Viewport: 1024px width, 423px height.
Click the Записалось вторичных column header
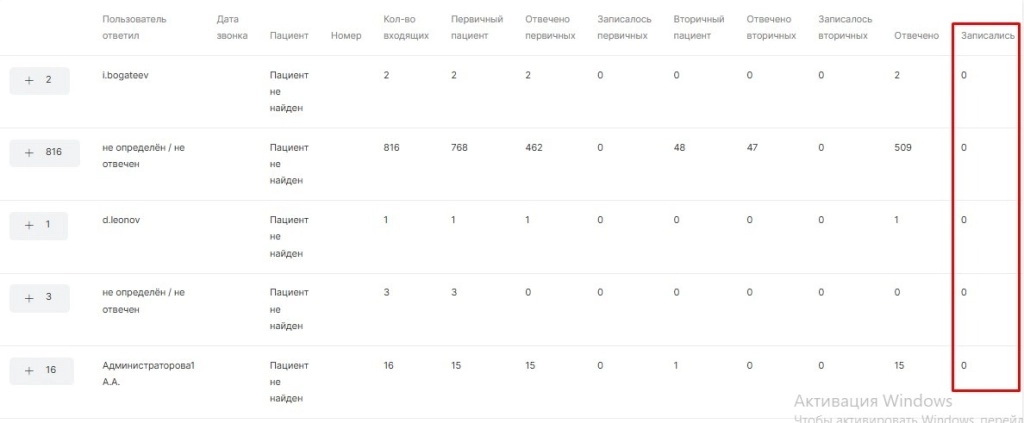tap(845, 27)
